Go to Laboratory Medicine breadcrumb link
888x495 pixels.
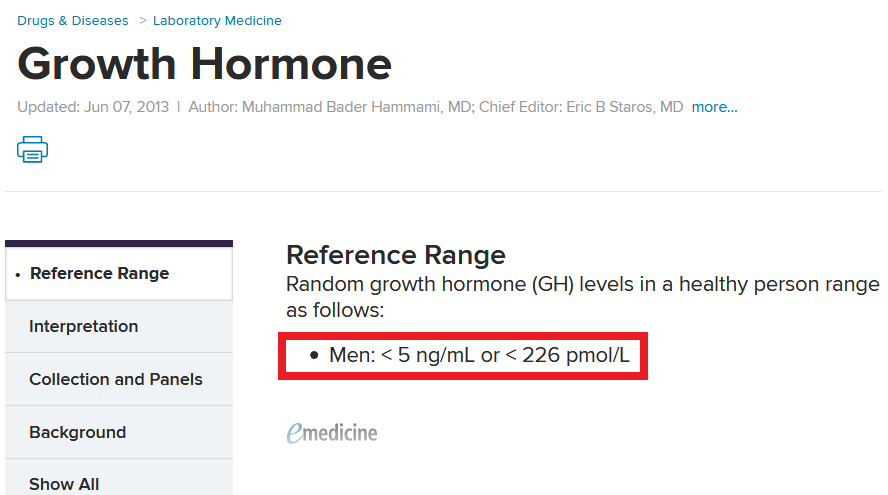click(x=217, y=20)
